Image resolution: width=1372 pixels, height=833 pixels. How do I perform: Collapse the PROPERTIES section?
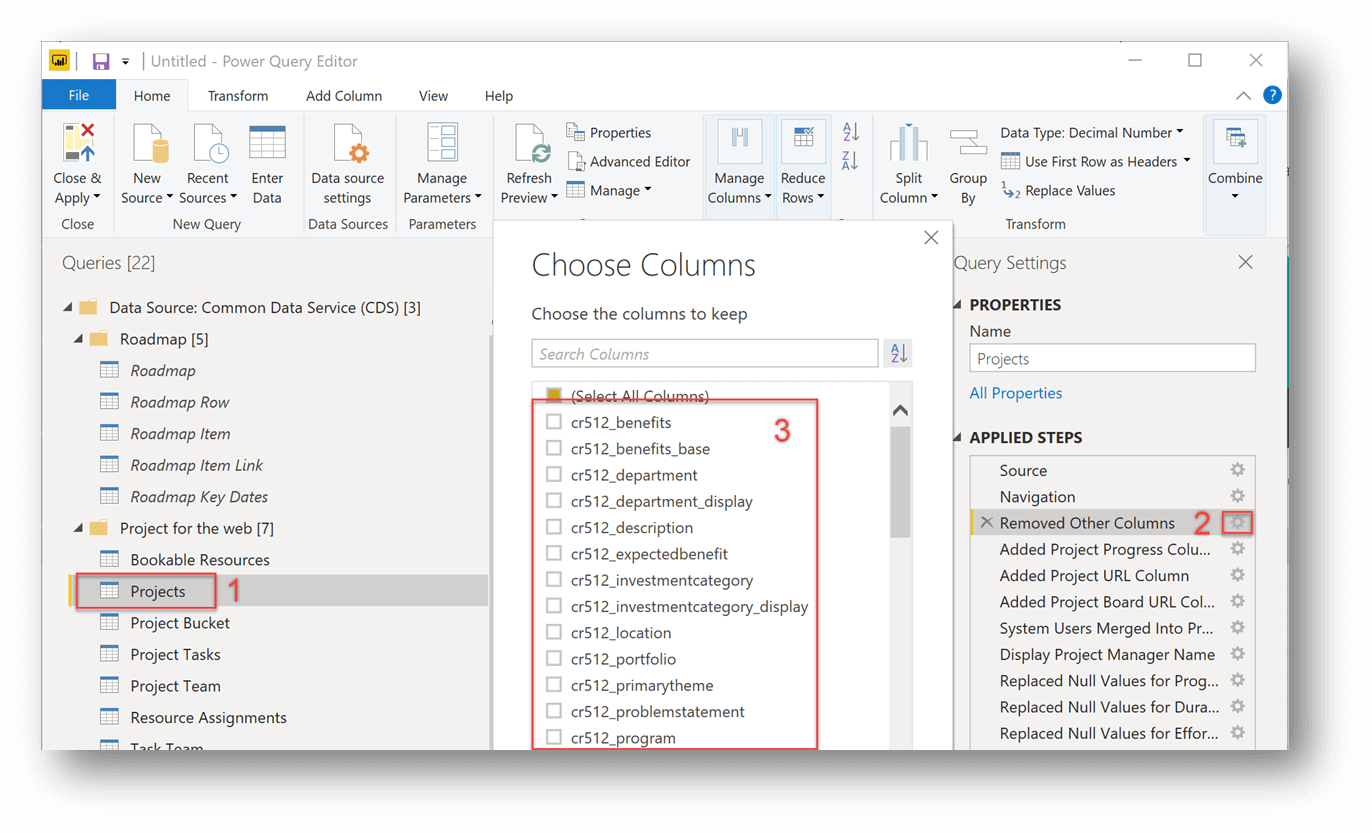(959, 305)
